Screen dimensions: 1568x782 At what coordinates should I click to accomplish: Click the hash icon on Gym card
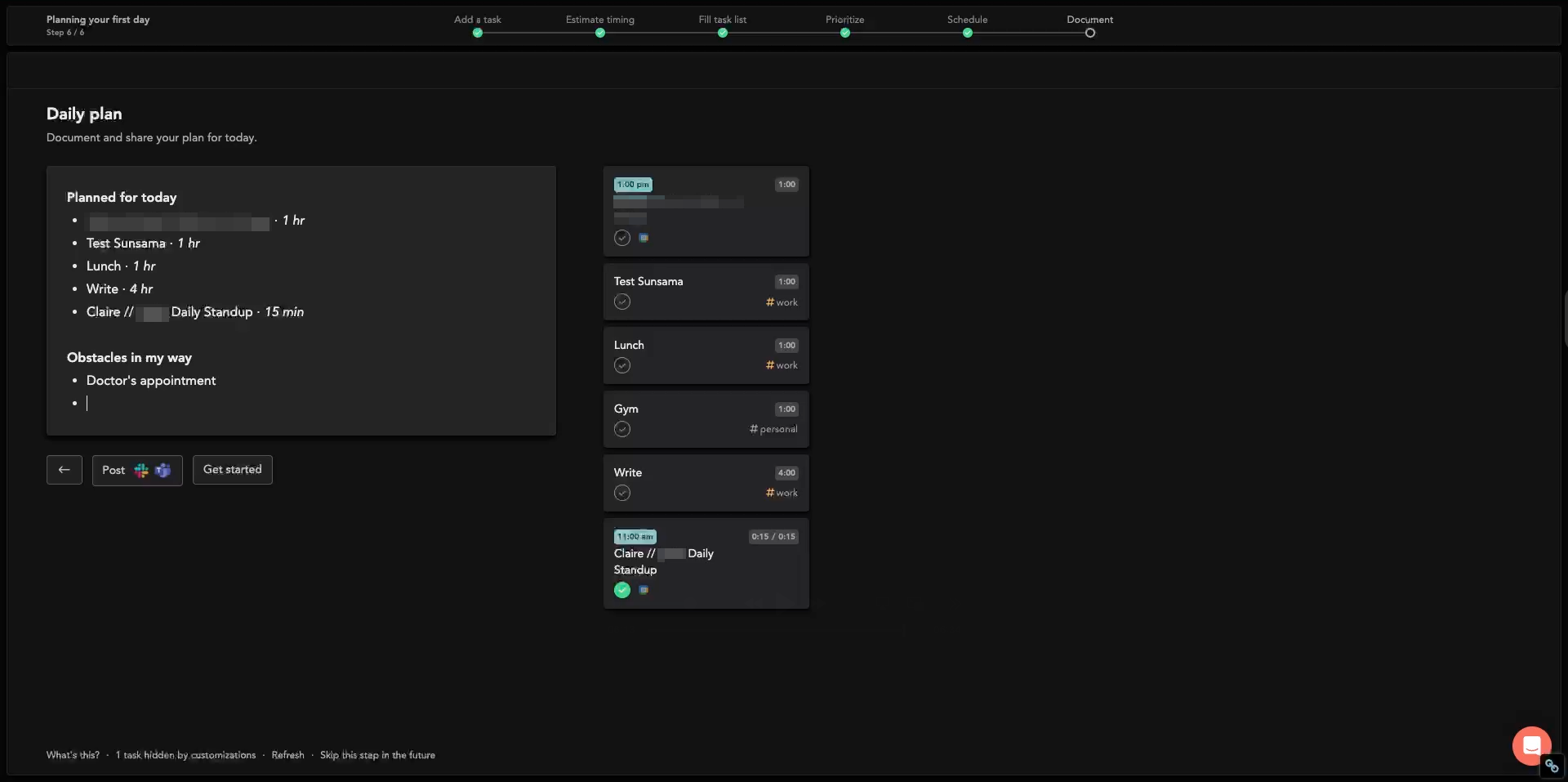coord(754,429)
